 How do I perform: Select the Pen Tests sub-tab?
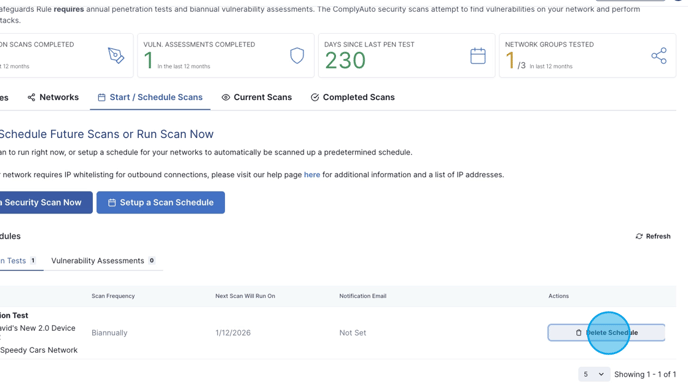point(18,261)
